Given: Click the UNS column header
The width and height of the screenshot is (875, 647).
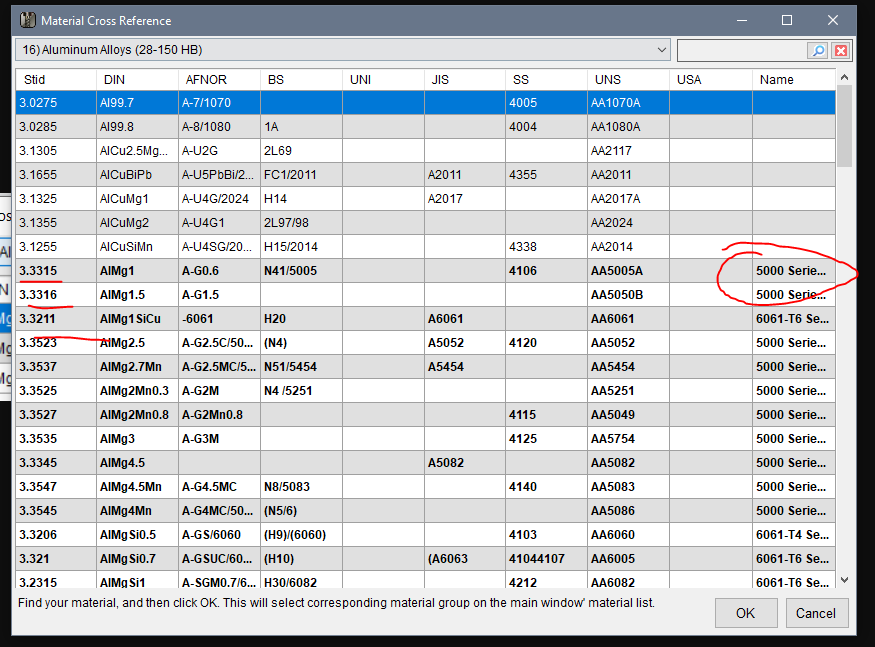Looking at the screenshot, I should point(628,80).
